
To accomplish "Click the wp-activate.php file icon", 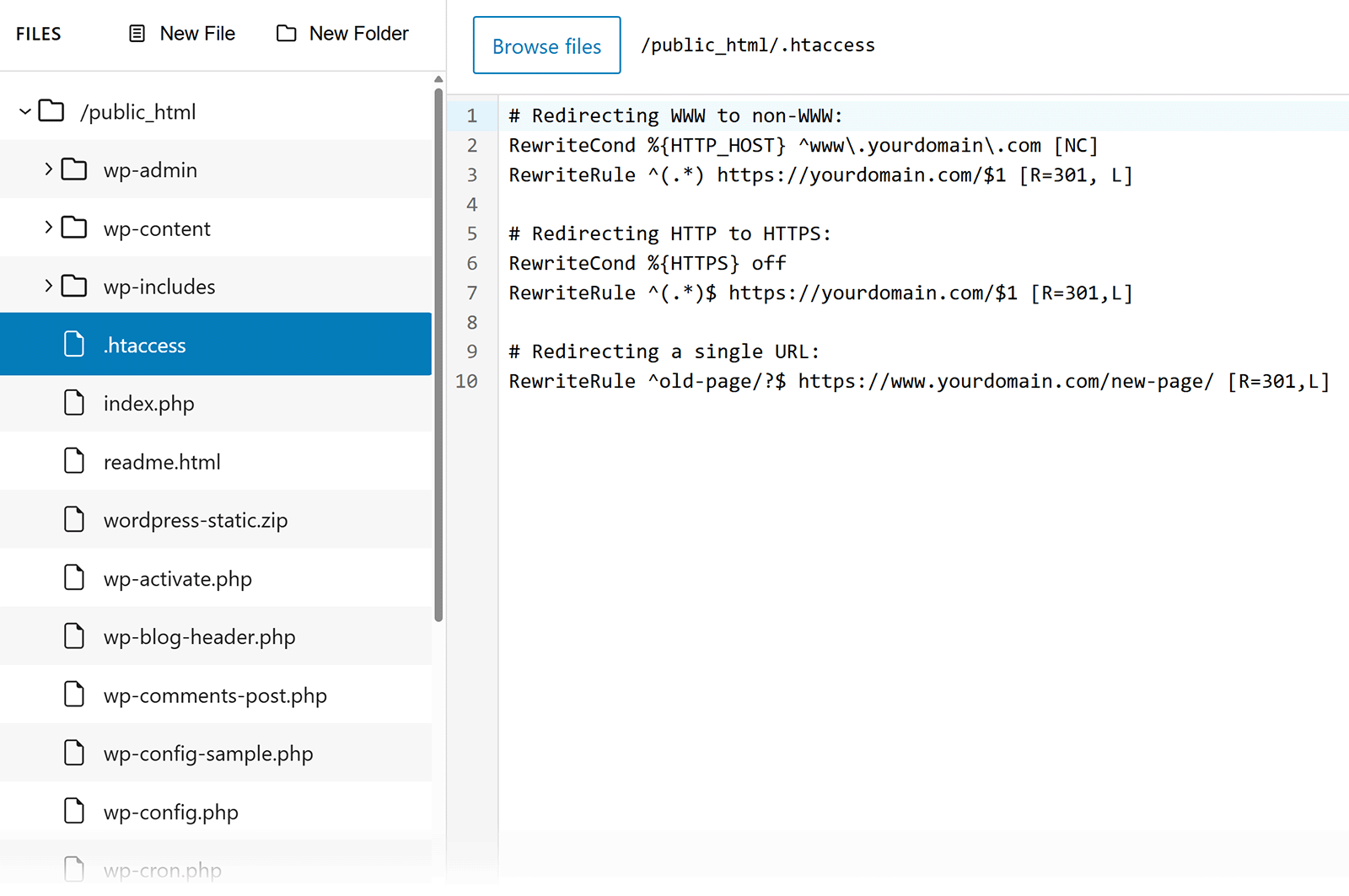I will click(x=74, y=577).
